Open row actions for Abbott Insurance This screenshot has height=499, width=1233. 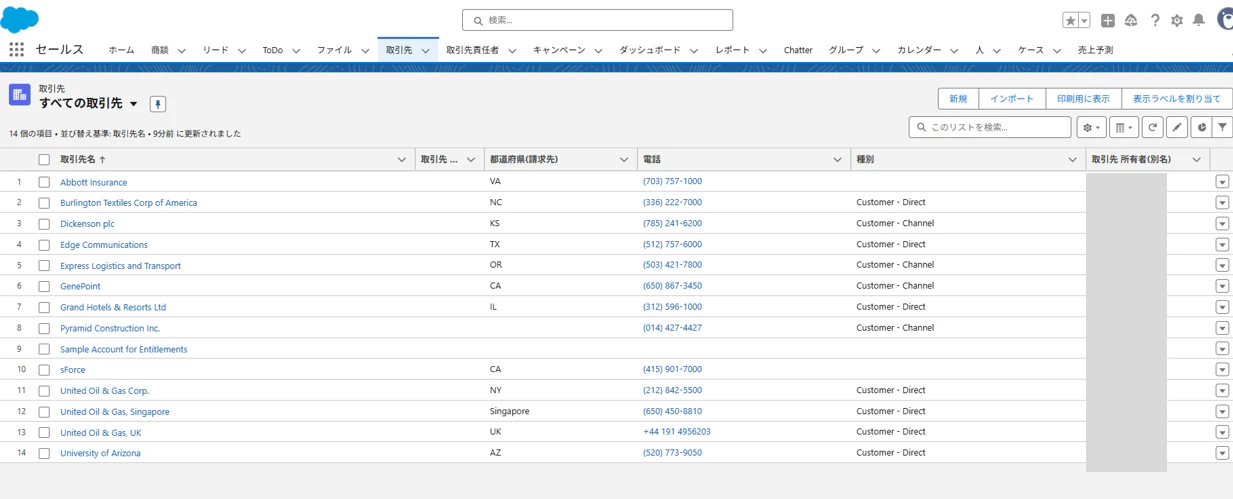click(x=1222, y=182)
